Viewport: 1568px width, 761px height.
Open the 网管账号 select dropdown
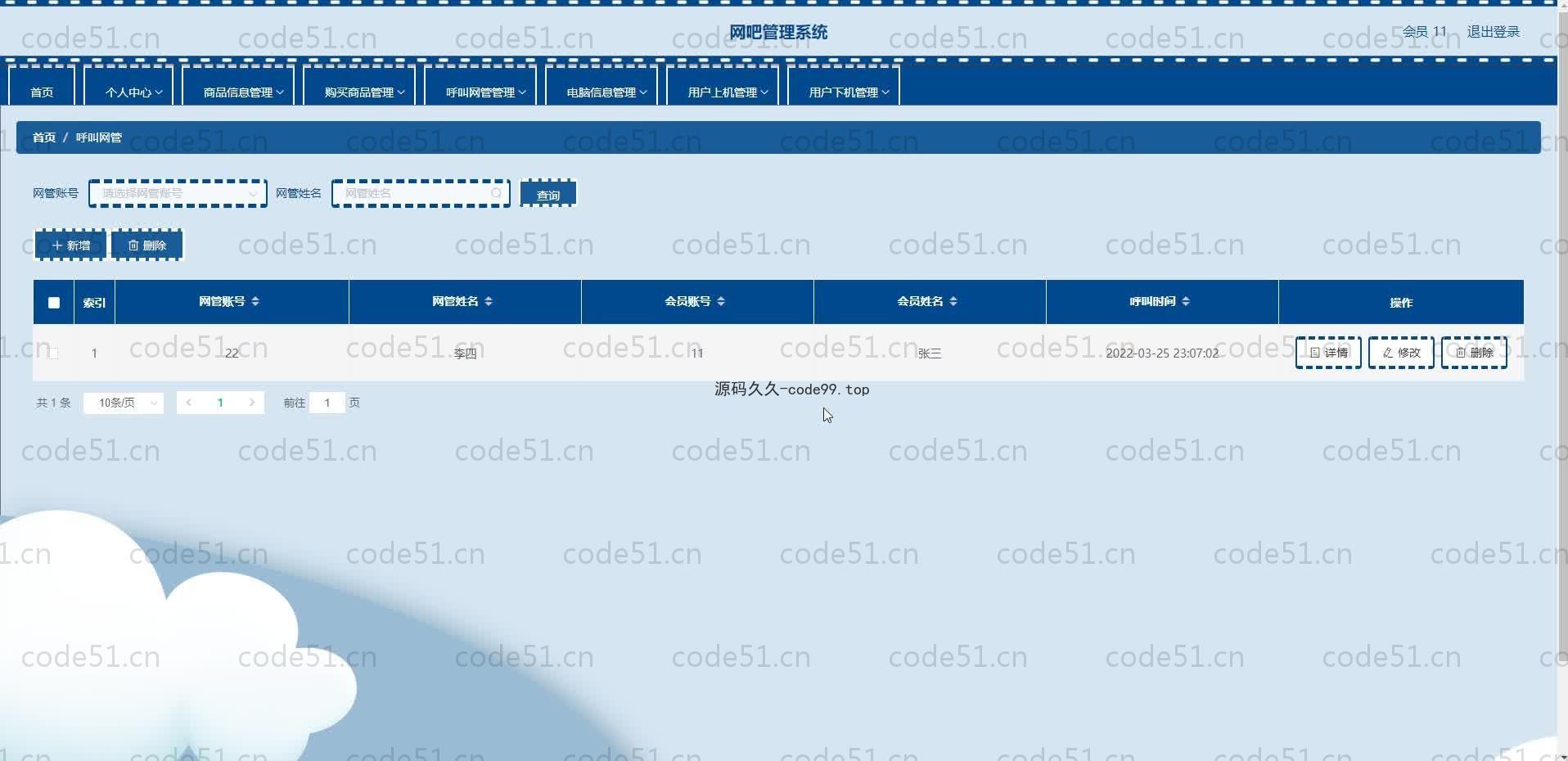coord(178,193)
